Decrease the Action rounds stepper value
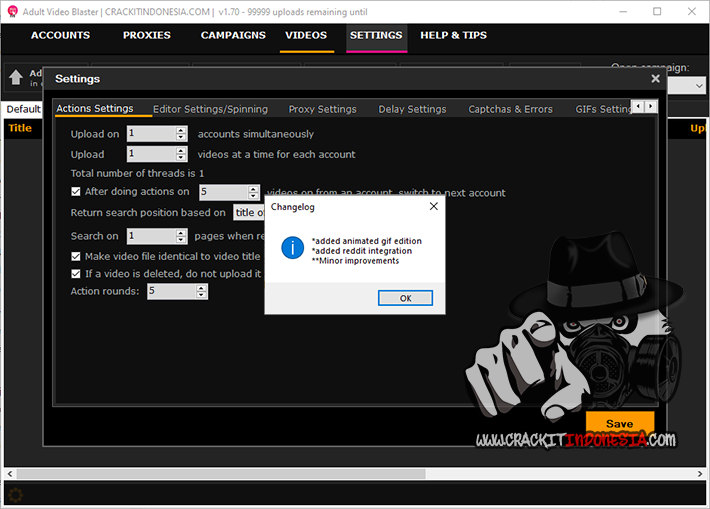 [x=201, y=295]
